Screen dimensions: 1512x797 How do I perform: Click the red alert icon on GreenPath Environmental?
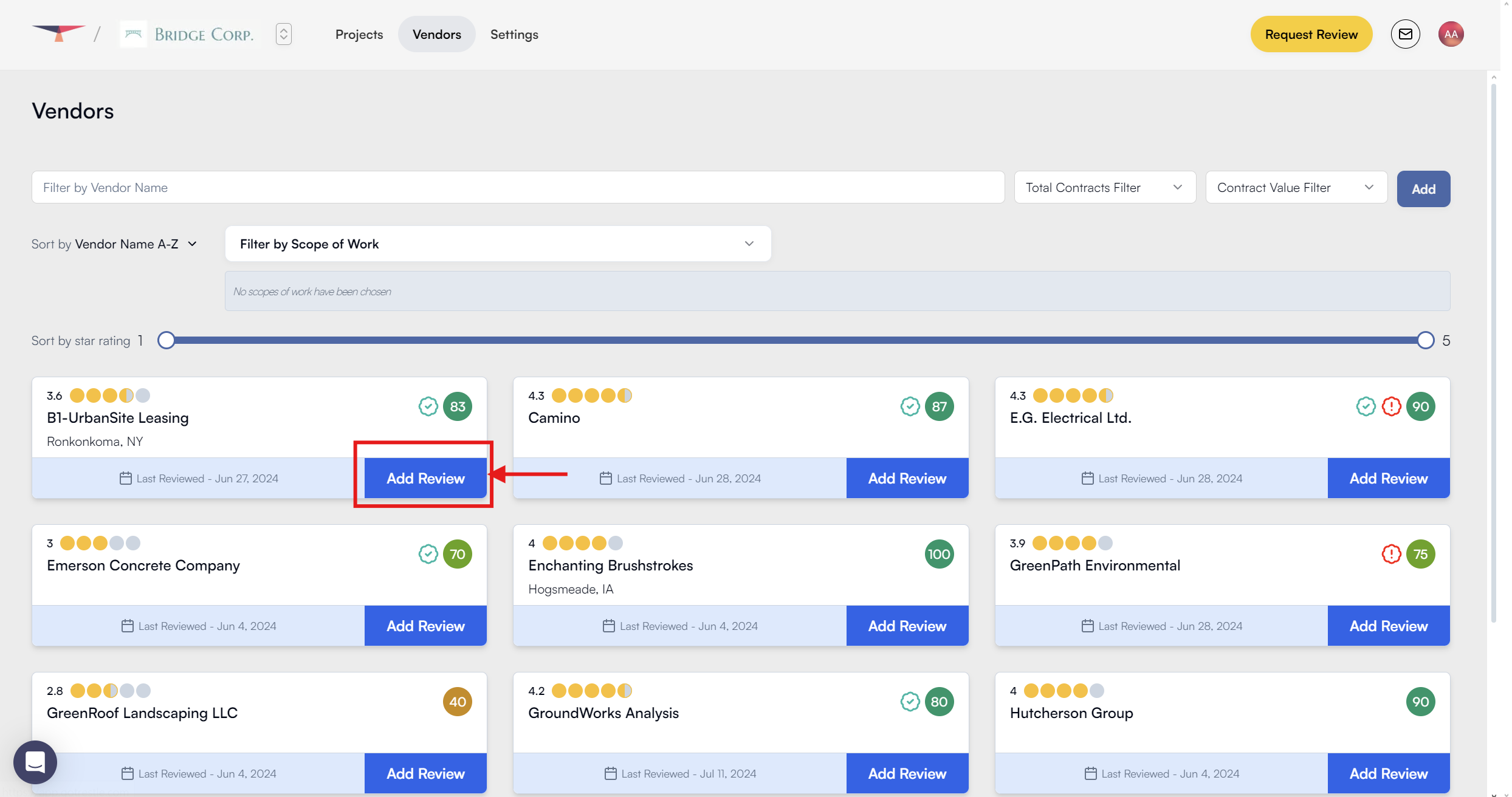1391,554
